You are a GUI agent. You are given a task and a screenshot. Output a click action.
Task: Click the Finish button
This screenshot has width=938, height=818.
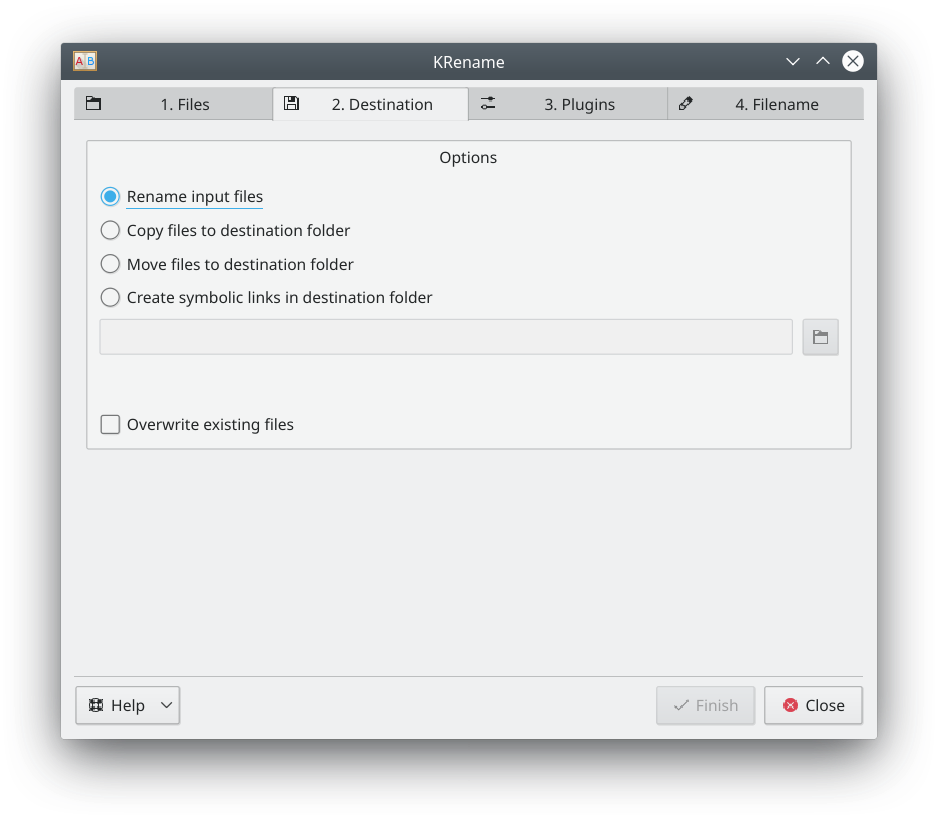705,705
